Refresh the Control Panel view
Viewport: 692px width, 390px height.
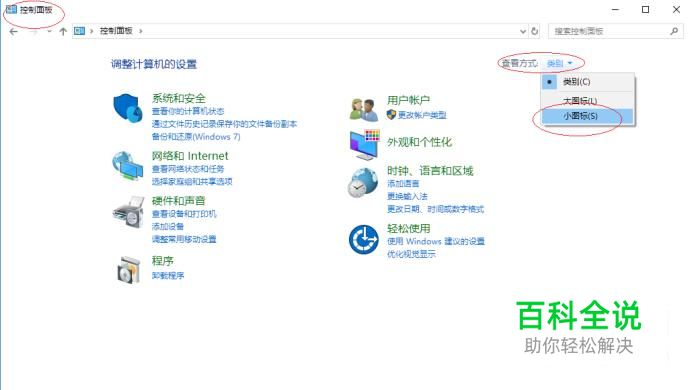pyautogui.click(x=535, y=31)
